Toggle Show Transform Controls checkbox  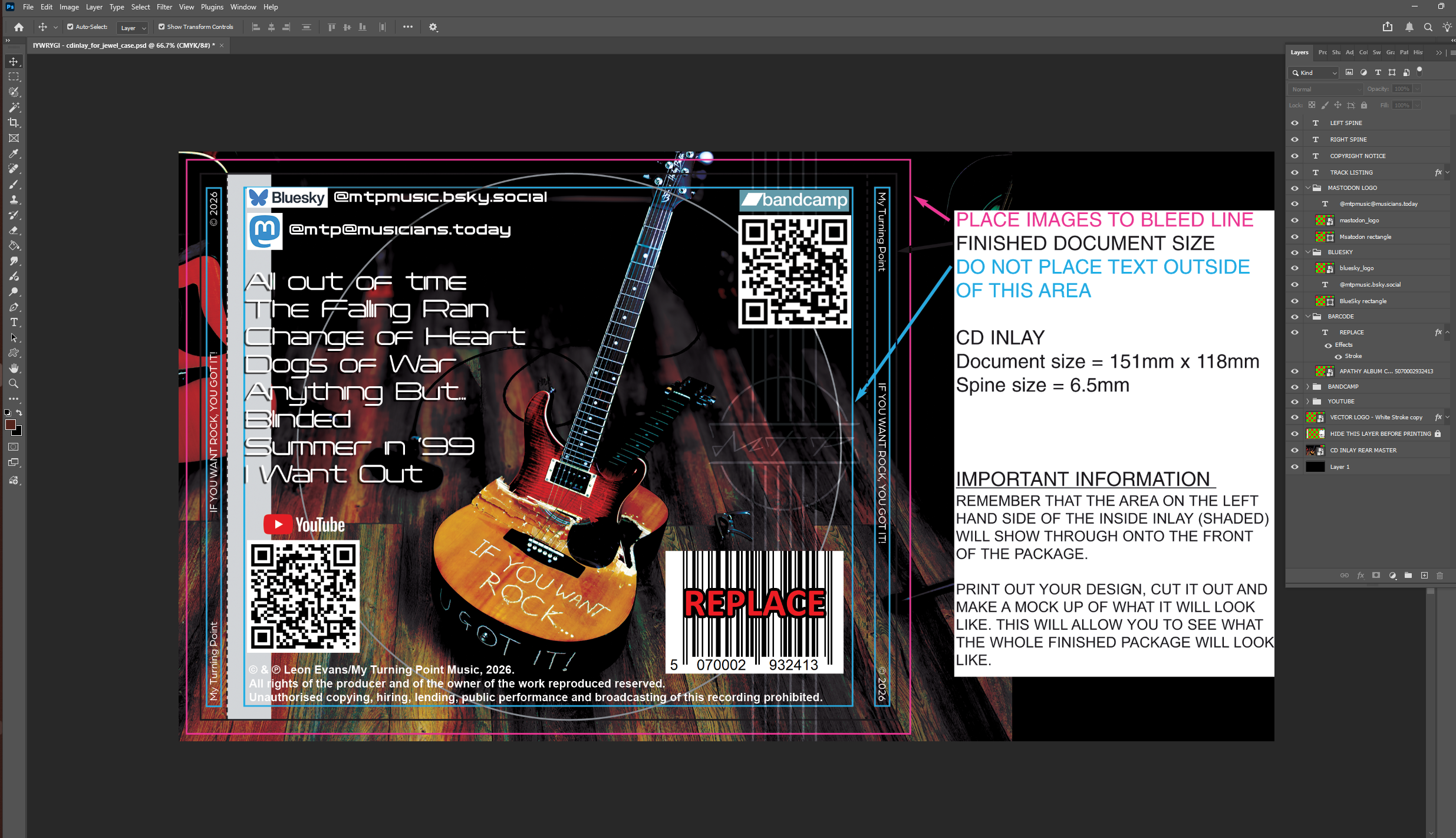(x=162, y=27)
